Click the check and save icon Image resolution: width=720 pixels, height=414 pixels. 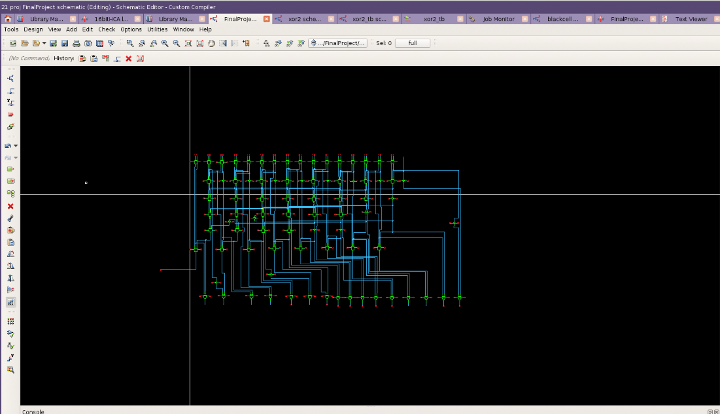pyautogui.click(x=53, y=43)
